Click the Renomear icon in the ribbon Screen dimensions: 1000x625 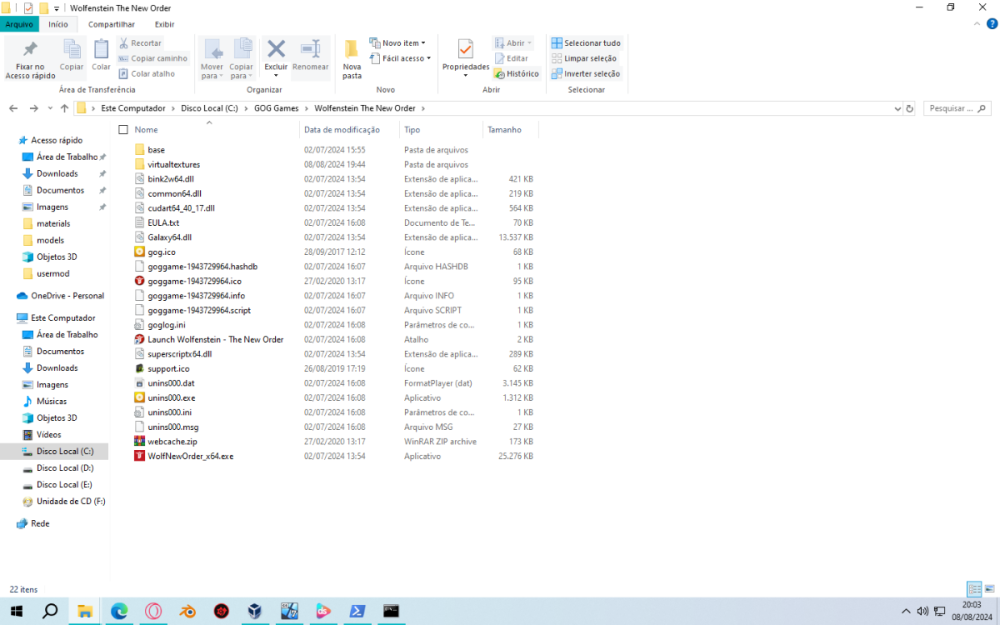click(310, 50)
